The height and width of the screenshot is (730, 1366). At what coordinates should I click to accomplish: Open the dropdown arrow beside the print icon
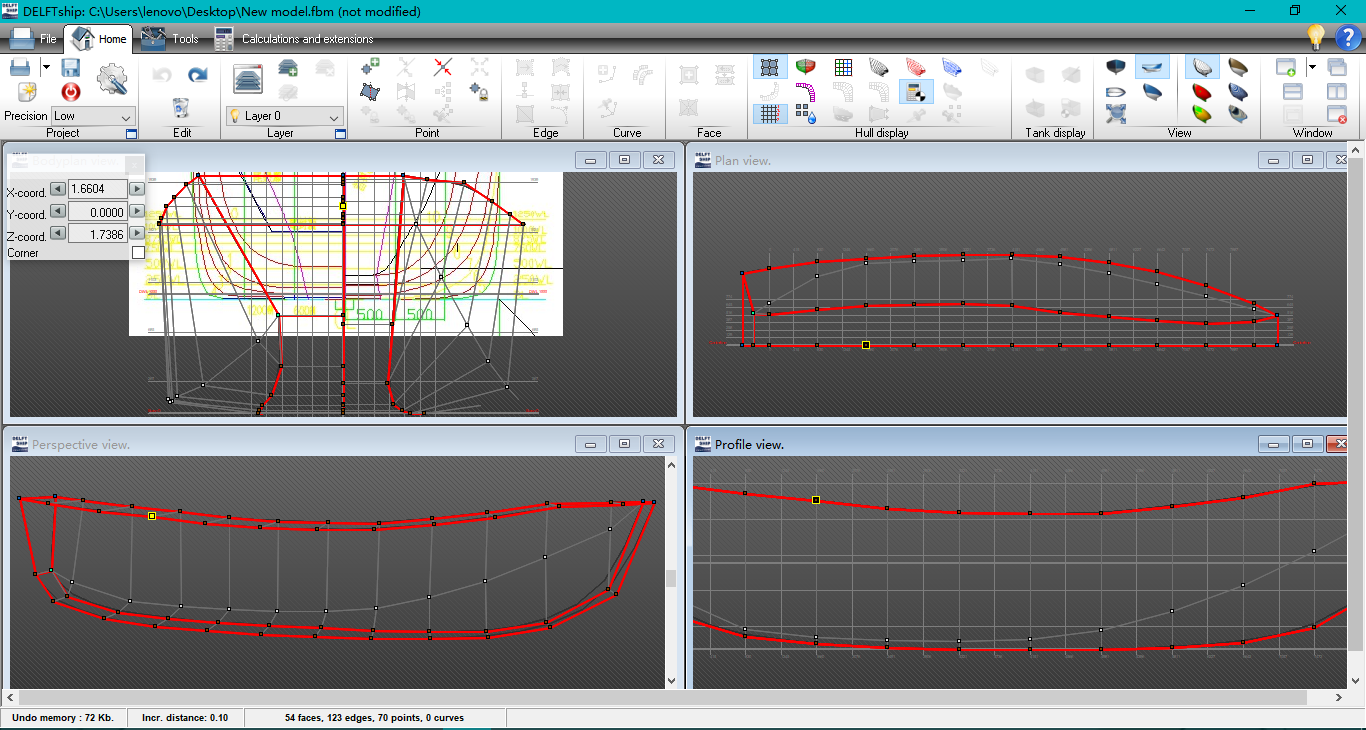[x=46, y=67]
